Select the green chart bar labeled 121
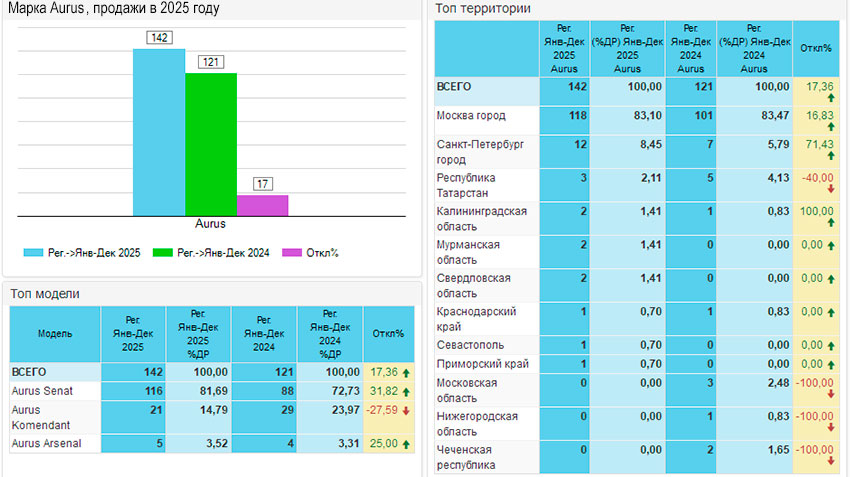850x477 pixels. [x=211, y=143]
